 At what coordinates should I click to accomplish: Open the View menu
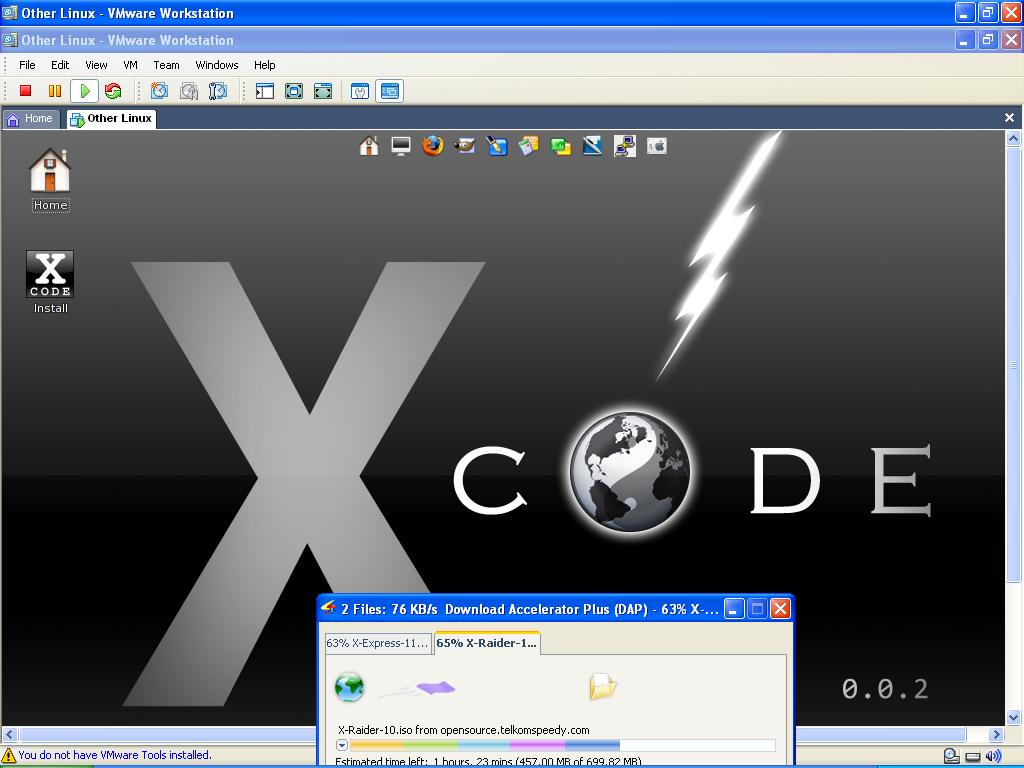tap(96, 65)
